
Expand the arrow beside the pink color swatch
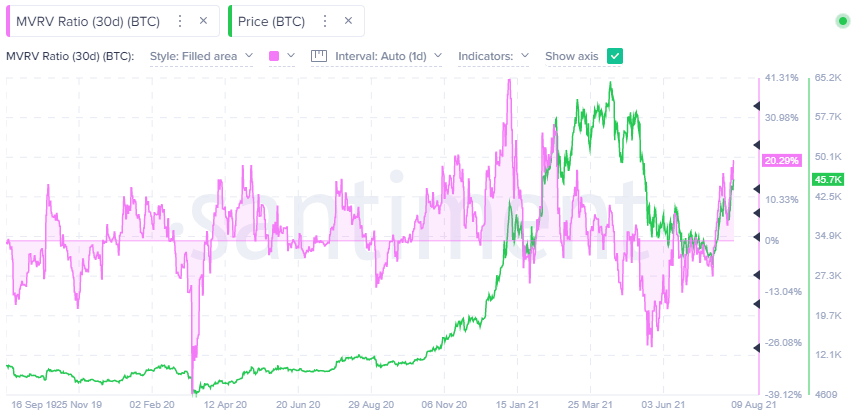(x=291, y=56)
